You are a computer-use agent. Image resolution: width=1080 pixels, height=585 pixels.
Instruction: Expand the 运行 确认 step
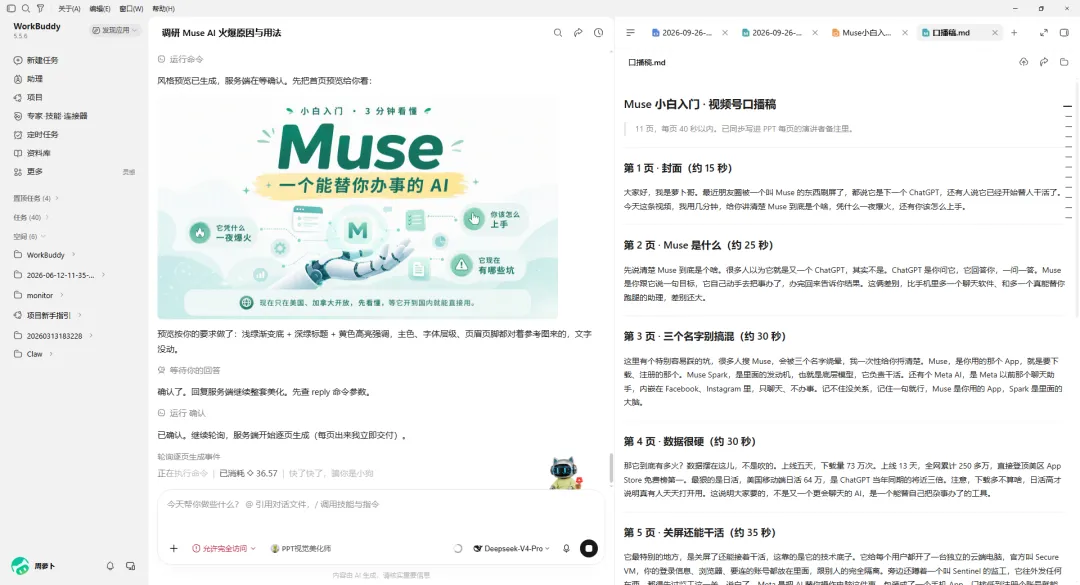[x=182, y=413]
